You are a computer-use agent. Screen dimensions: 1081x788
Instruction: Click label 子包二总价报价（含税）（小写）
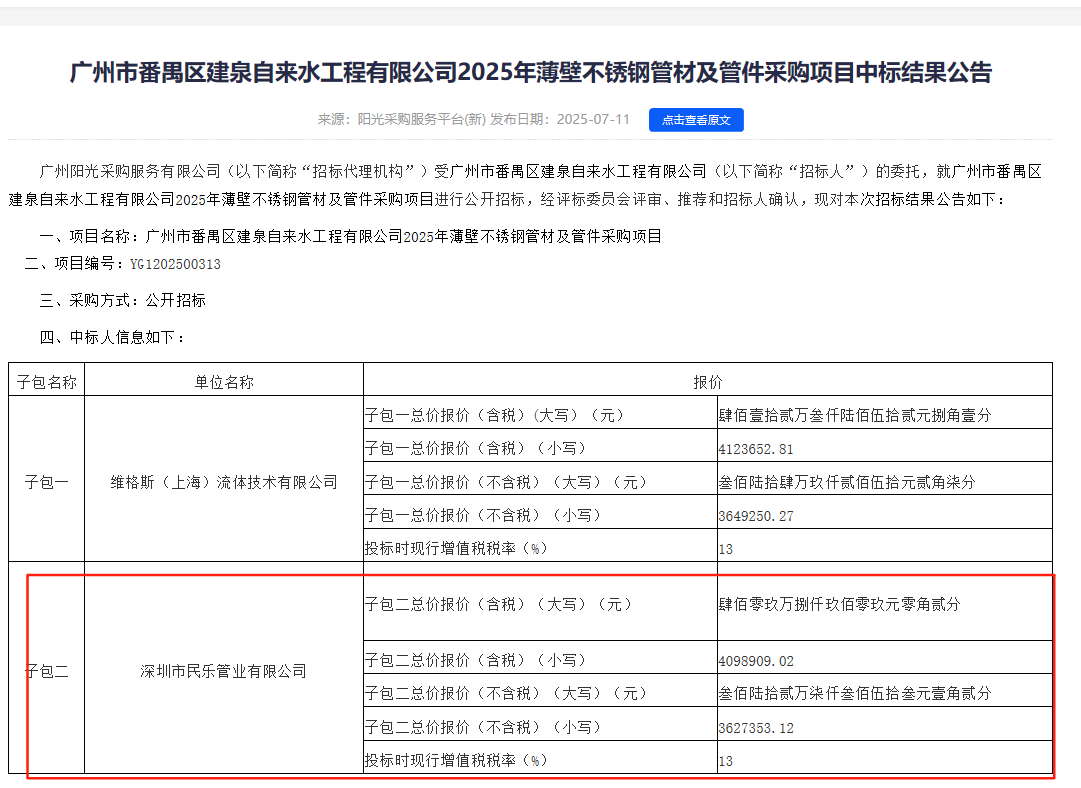pyautogui.click(x=475, y=660)
